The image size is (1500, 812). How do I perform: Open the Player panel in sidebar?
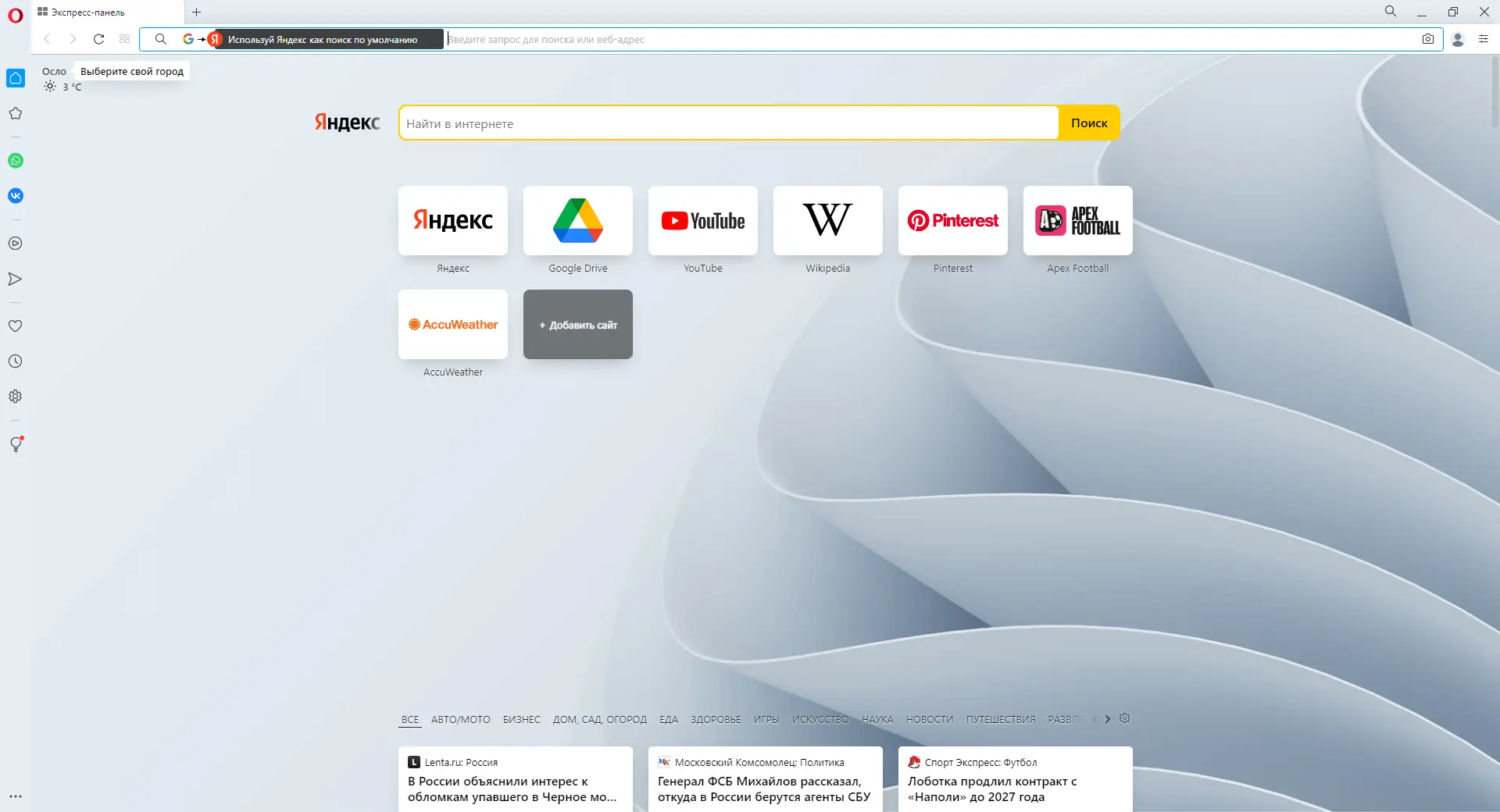click(16, 244)
